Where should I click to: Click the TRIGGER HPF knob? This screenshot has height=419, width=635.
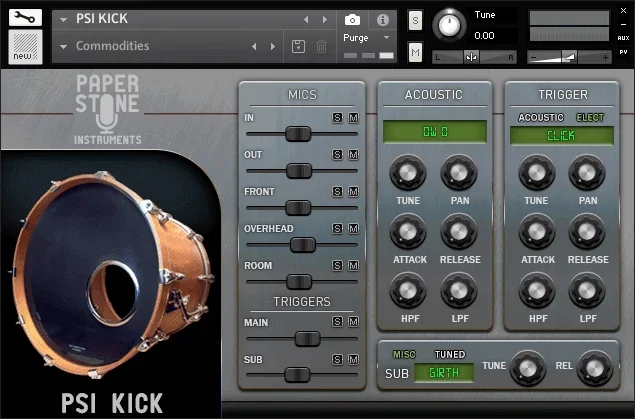click(536, 291)
